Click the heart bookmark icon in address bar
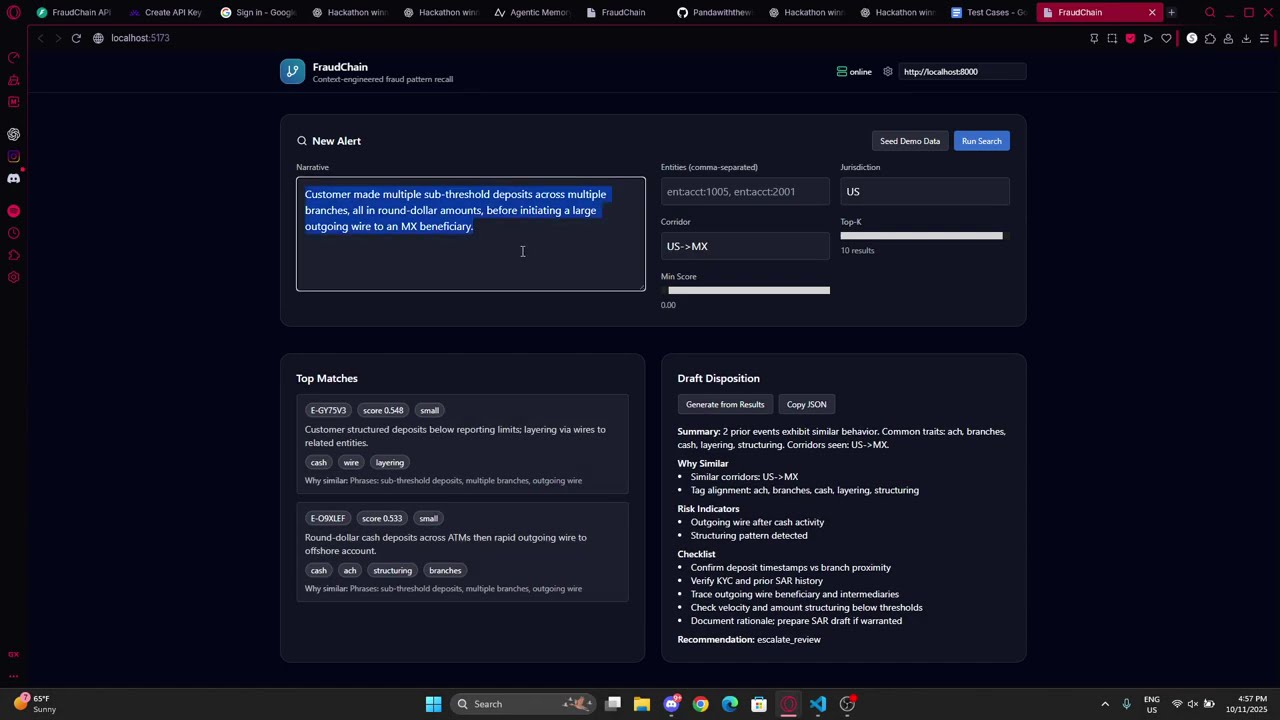Screen dimensions: 1280x720 tap(1166, 38)
